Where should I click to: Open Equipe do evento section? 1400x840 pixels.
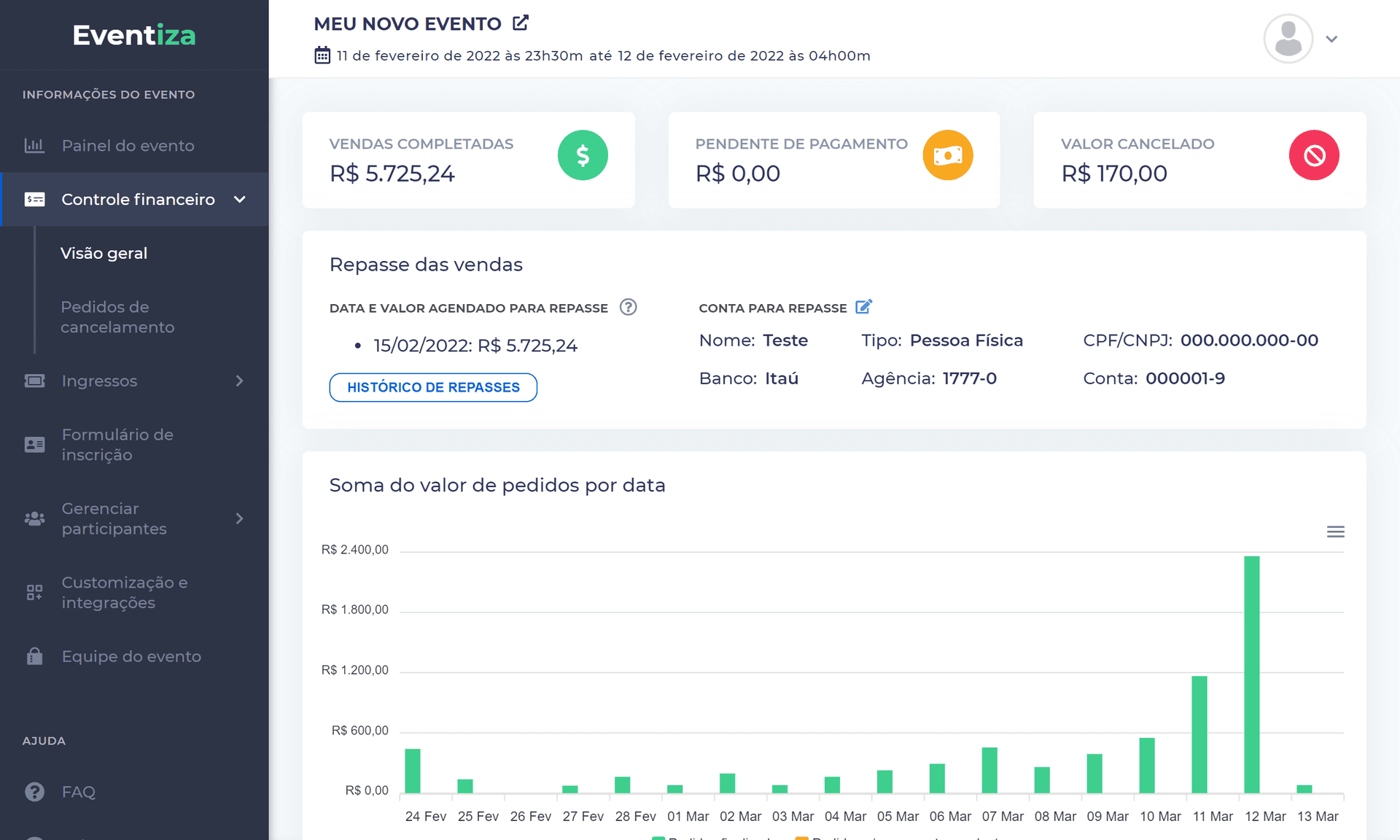tap(131, 656)
